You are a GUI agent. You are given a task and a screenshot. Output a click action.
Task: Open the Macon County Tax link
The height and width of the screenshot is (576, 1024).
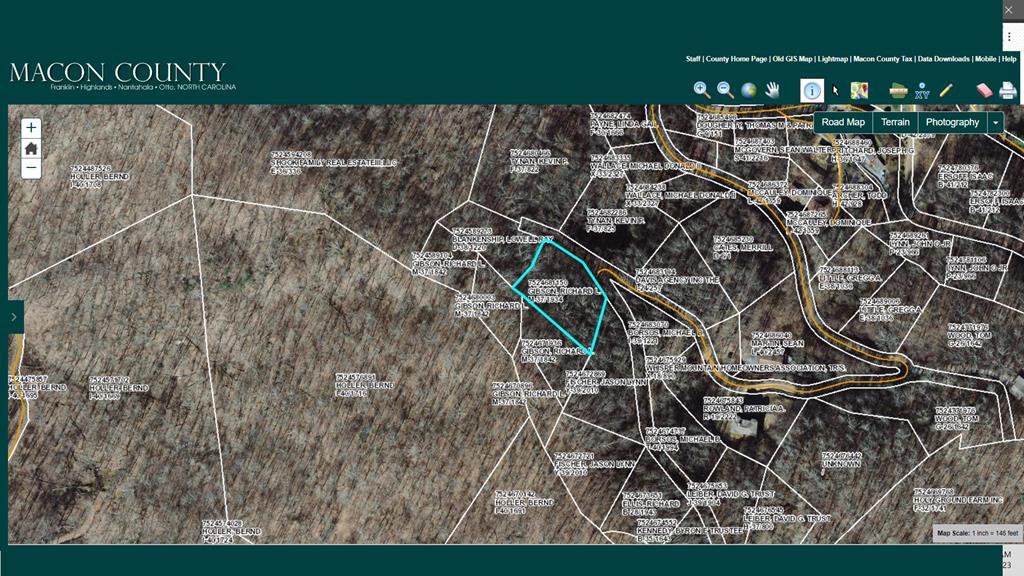point(882,59)
